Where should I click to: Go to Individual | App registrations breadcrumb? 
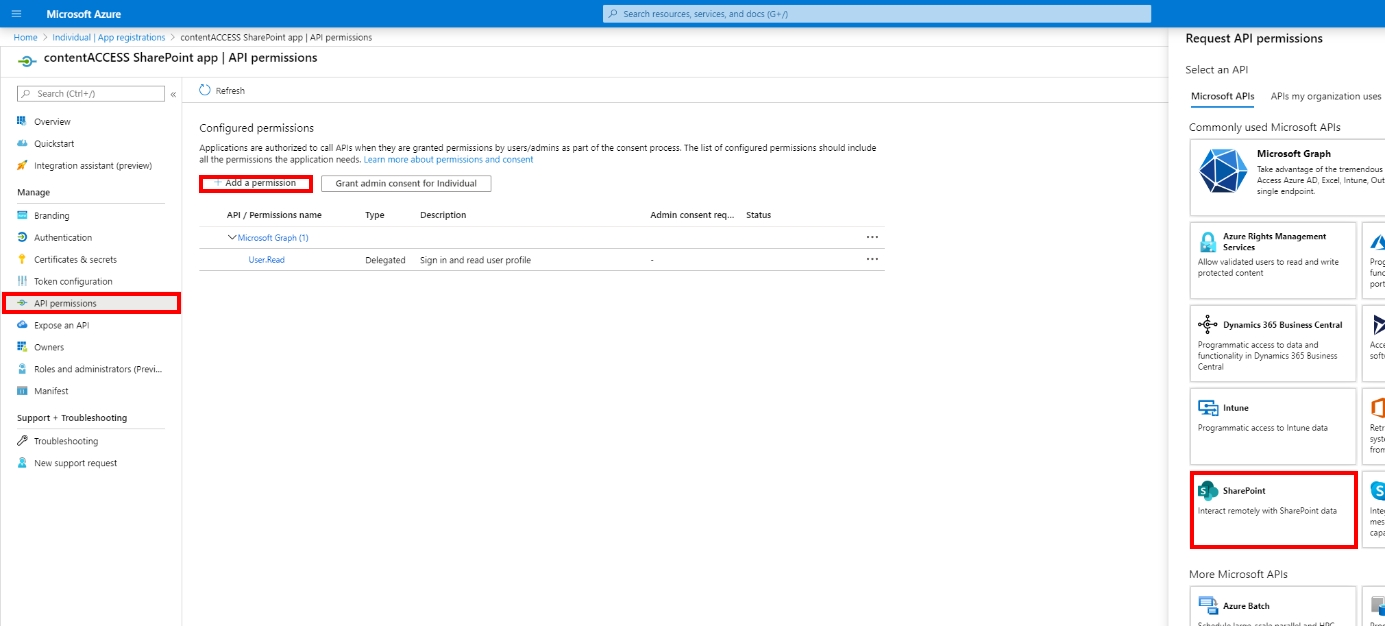point(109,37)
